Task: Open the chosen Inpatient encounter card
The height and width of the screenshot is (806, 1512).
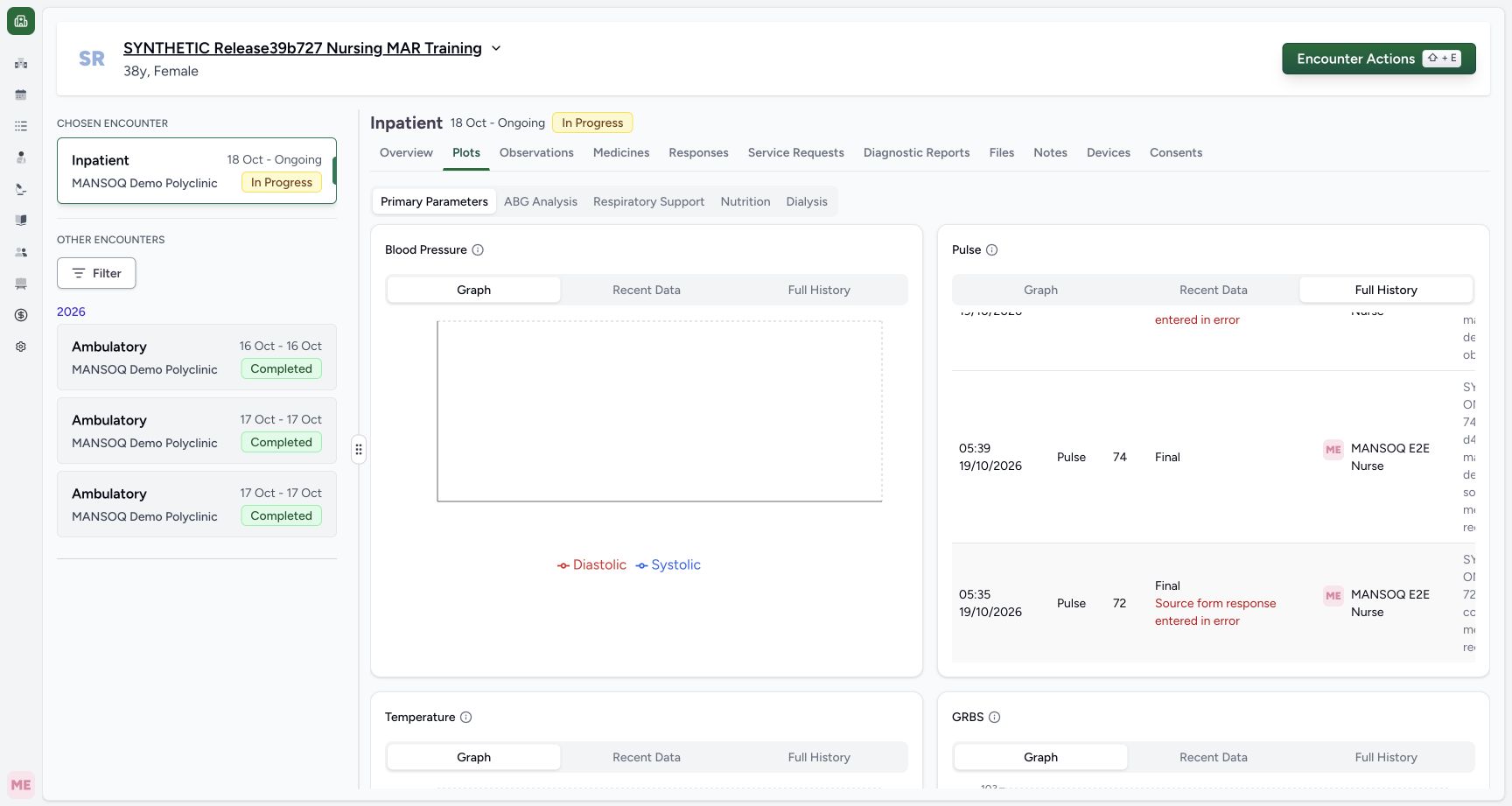Action: [197, 171]
